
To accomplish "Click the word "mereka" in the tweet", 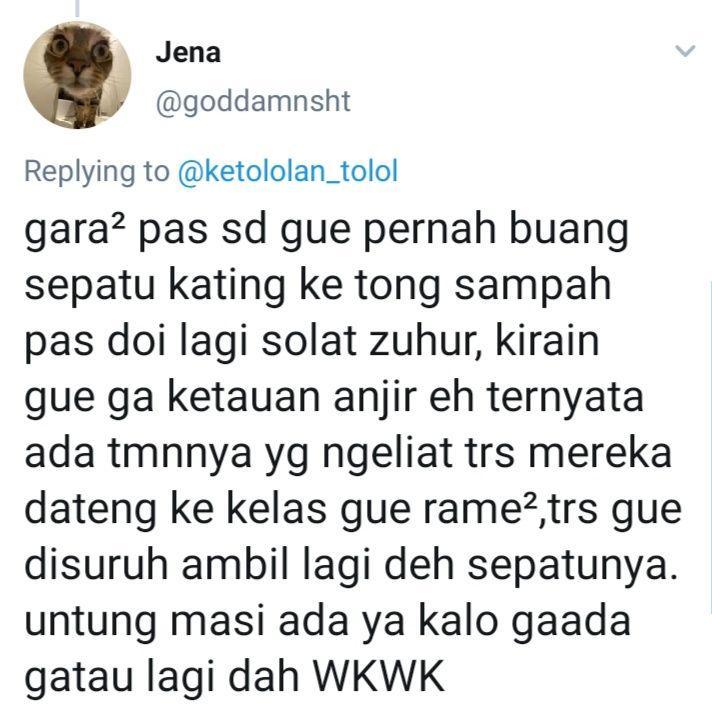I will pyautogui.click(x=600, y=454).
